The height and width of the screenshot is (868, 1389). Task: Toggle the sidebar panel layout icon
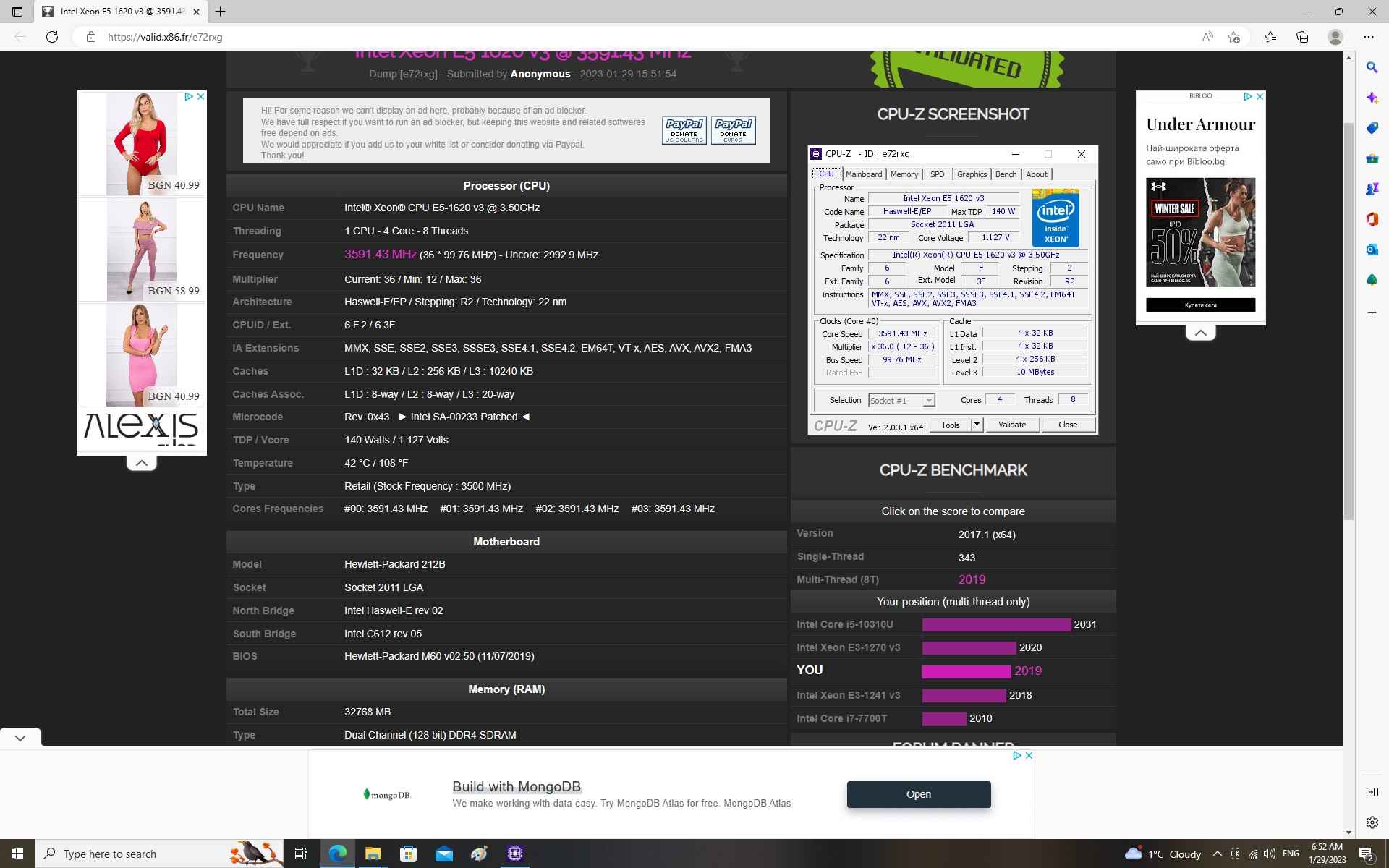point(1372,792)
